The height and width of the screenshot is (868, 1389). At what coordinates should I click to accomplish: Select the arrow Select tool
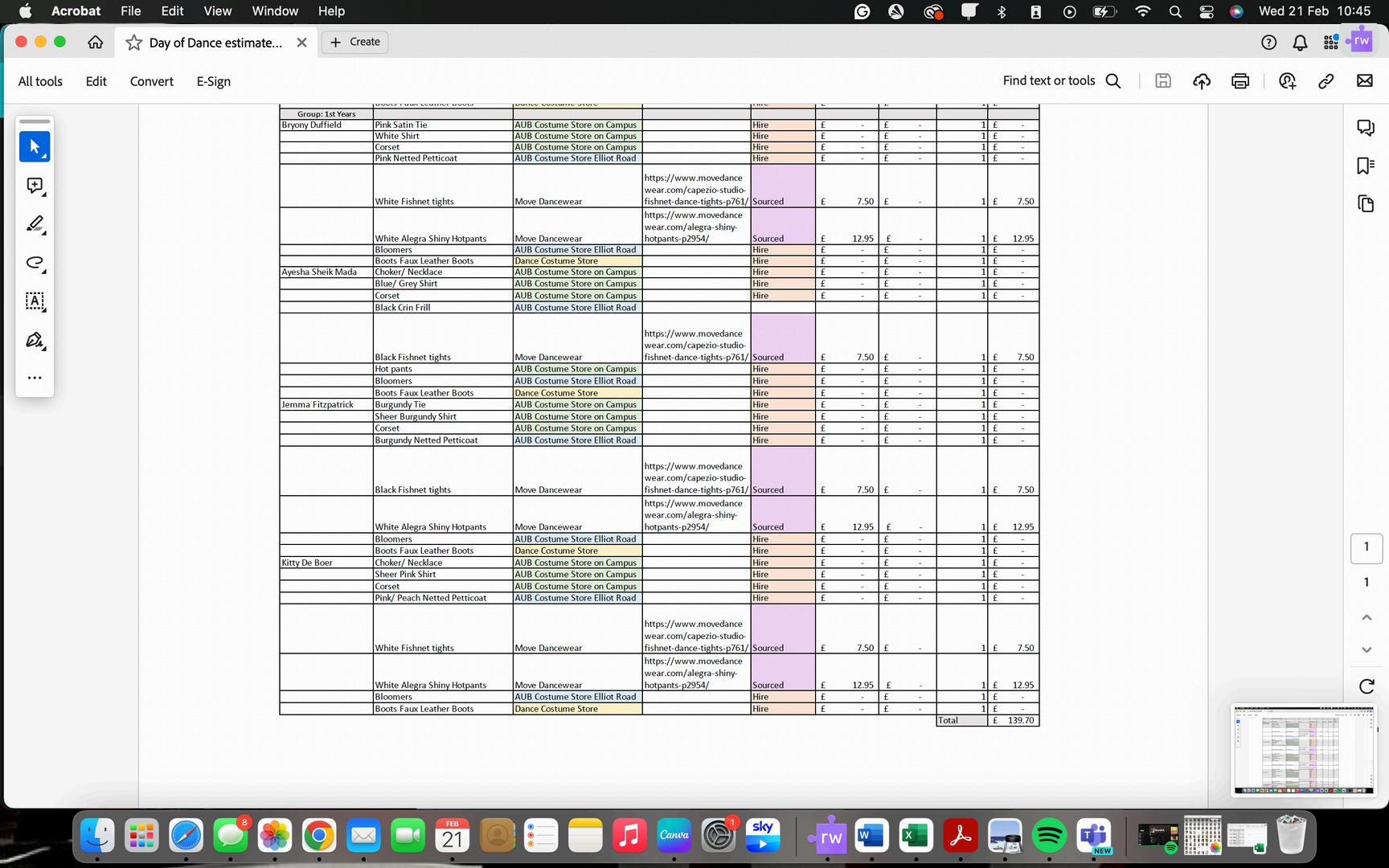[35, 147]
